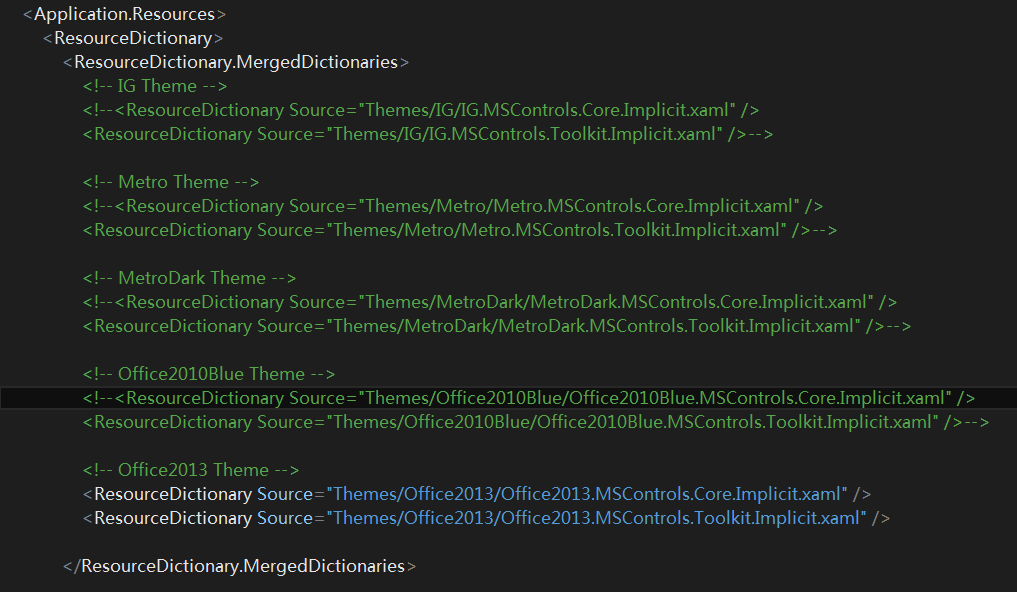Screen dimensions: 1017x592
Task: Click the Source attribute on the Office2013 Toolkit line
Action: [x=285, y=518]
